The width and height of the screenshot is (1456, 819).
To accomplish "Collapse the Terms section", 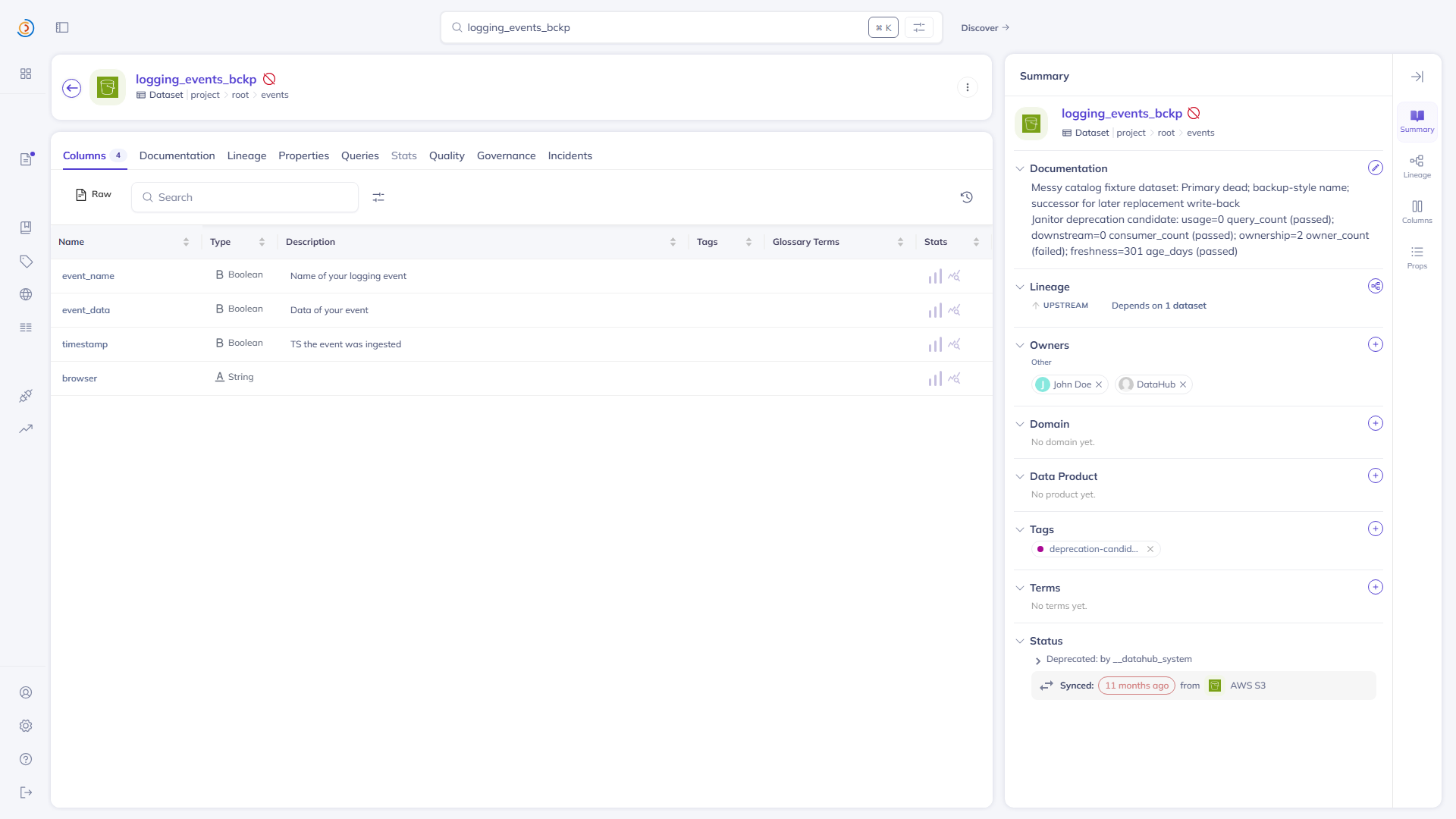I will click(x=1020, y=588).
